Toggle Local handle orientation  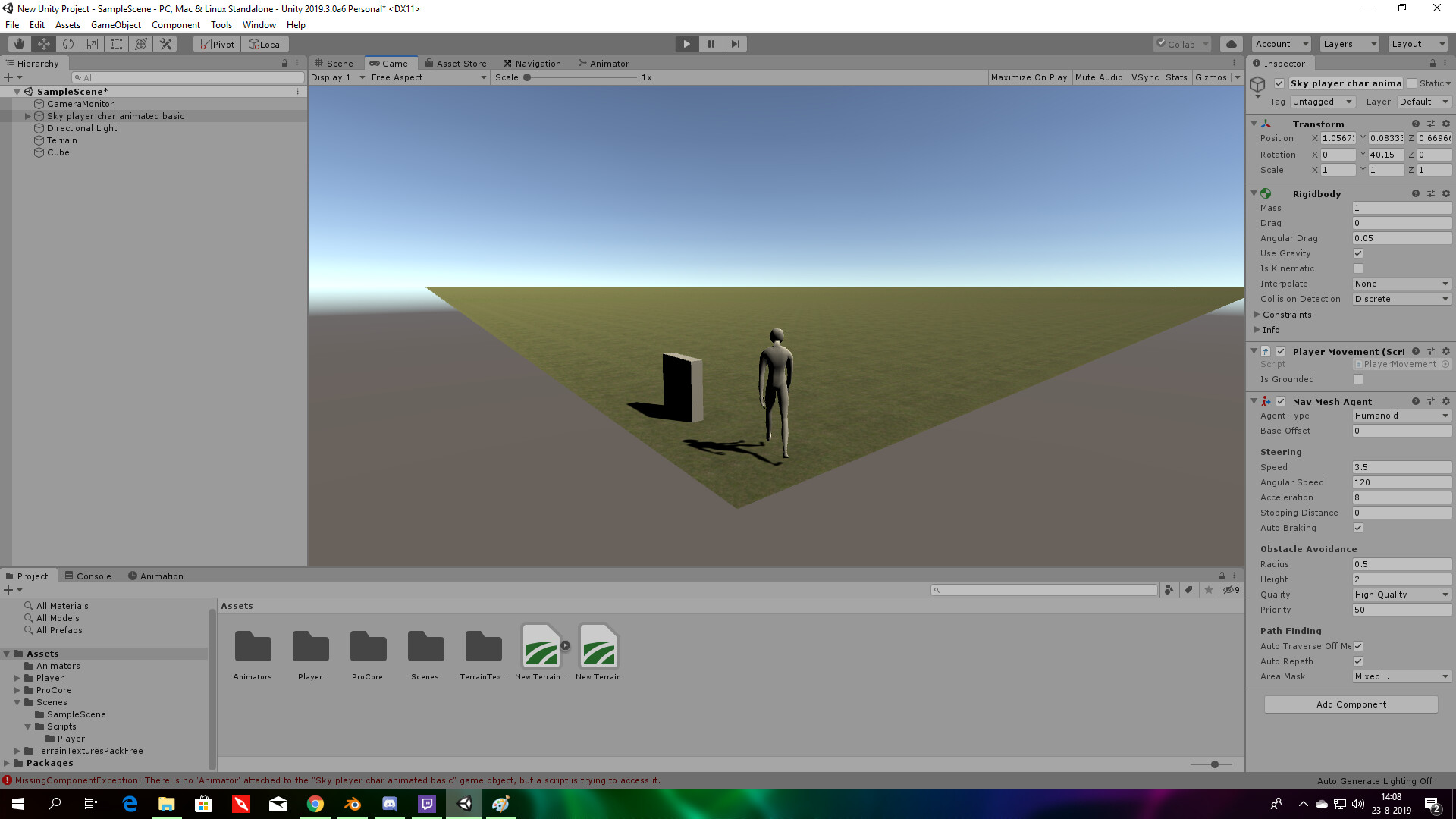(x=265, y=44)
